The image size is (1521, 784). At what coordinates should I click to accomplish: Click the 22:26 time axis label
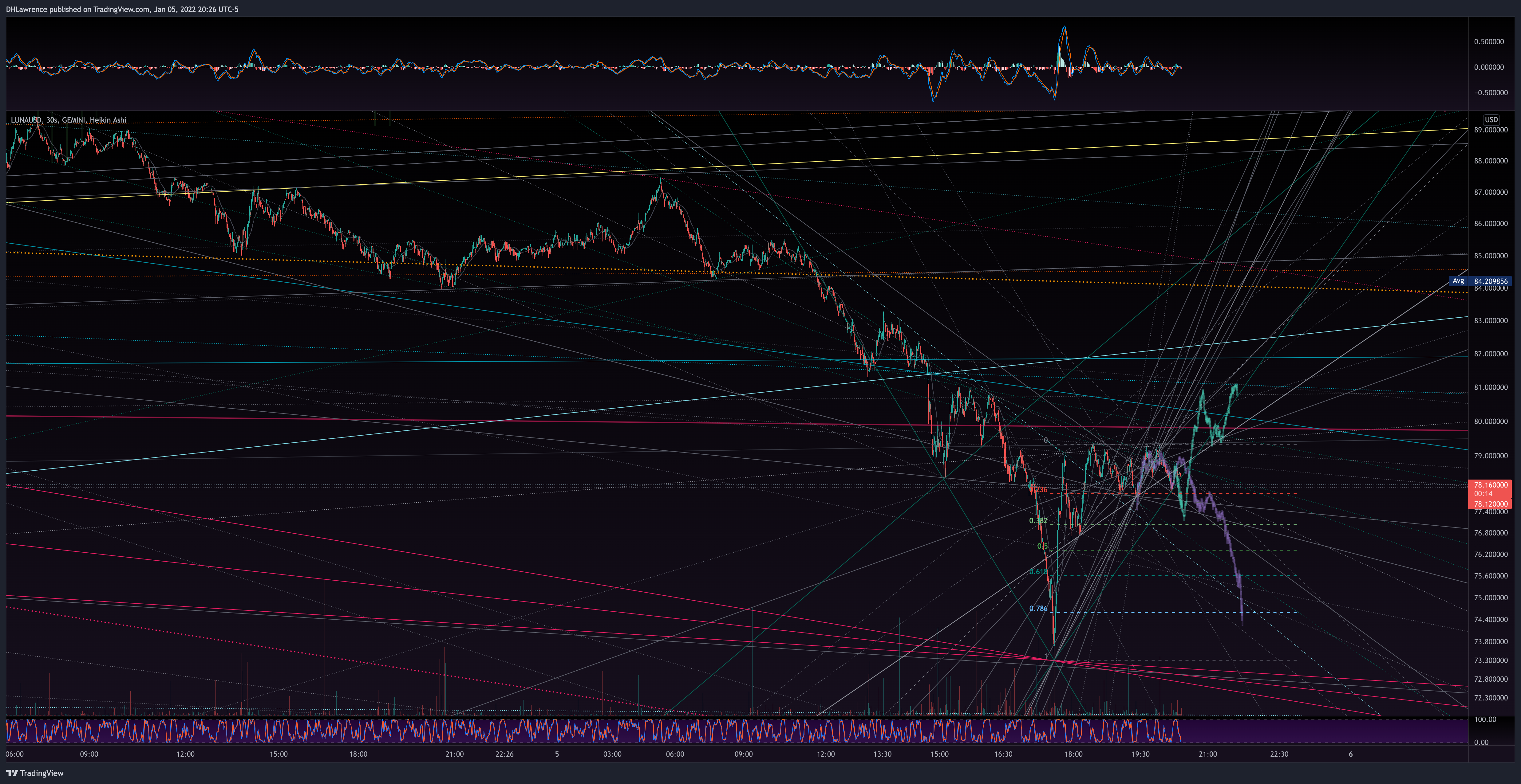[x=504, y=754]
